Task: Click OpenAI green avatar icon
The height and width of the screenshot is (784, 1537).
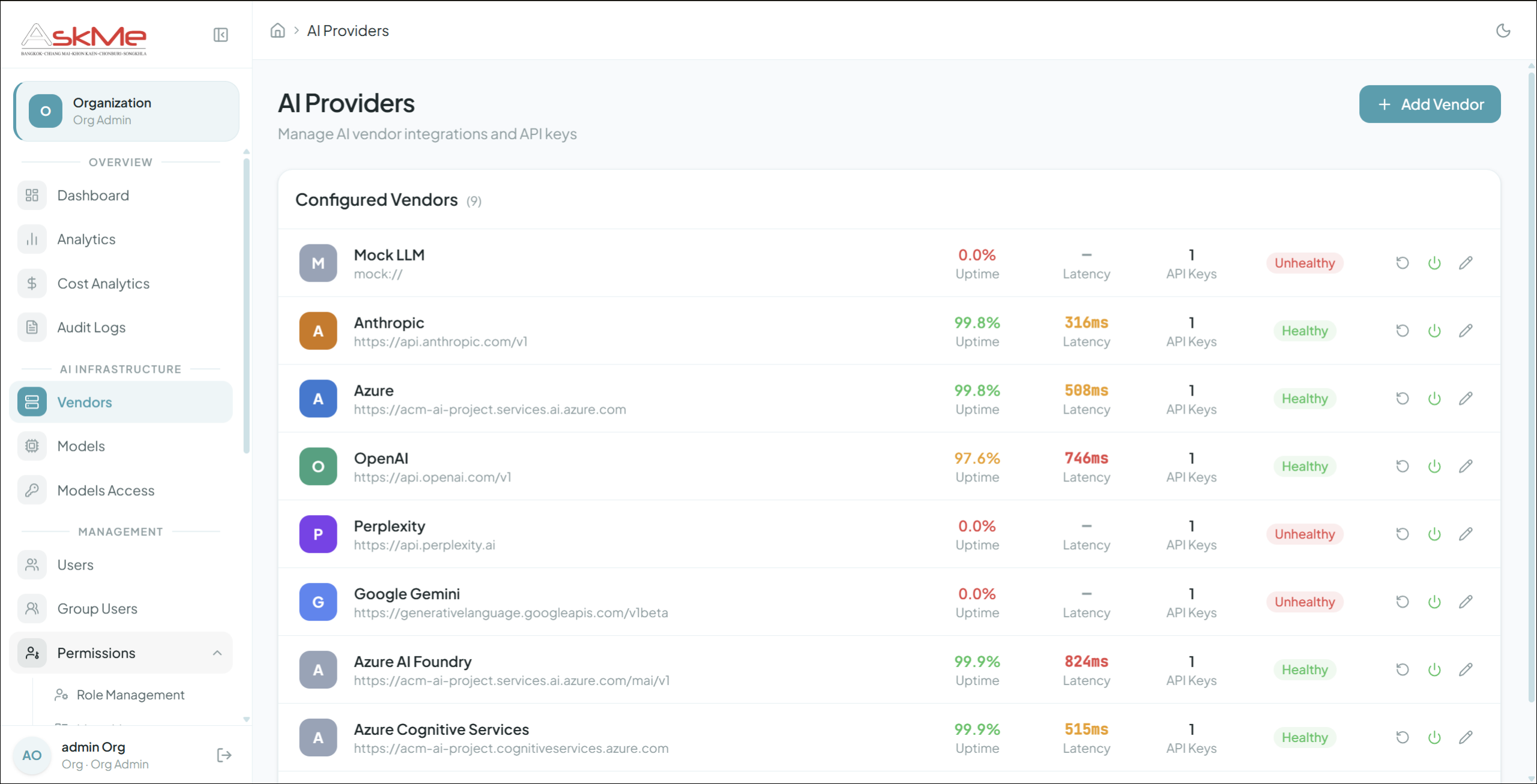Action: (318, 466)
